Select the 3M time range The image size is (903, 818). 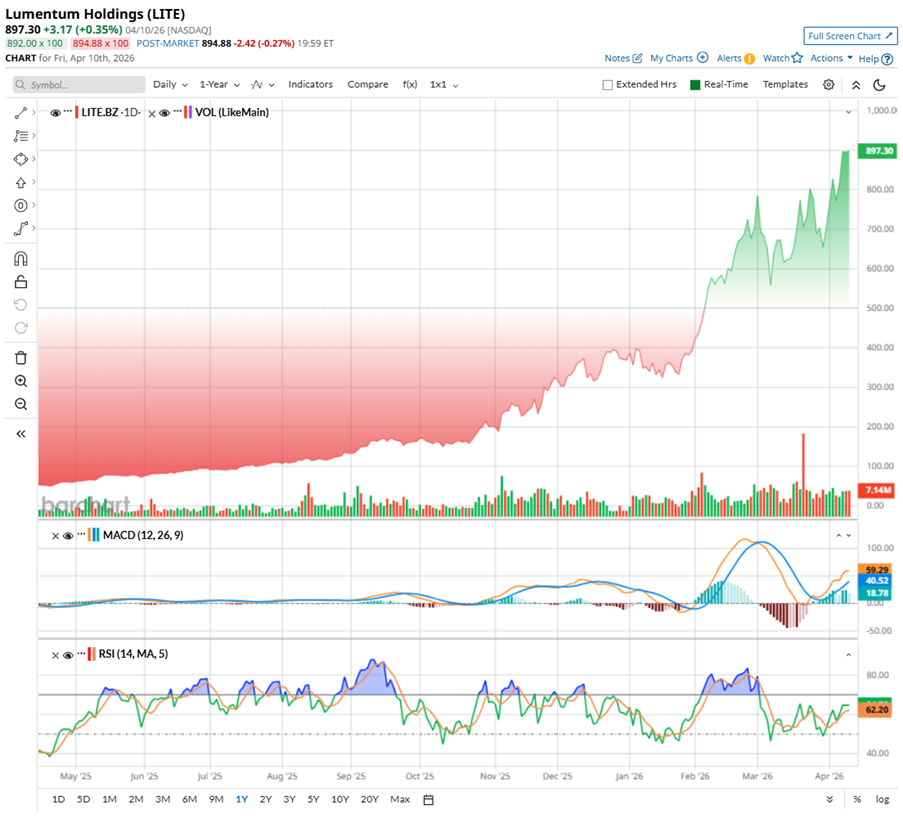click(162, 800)
